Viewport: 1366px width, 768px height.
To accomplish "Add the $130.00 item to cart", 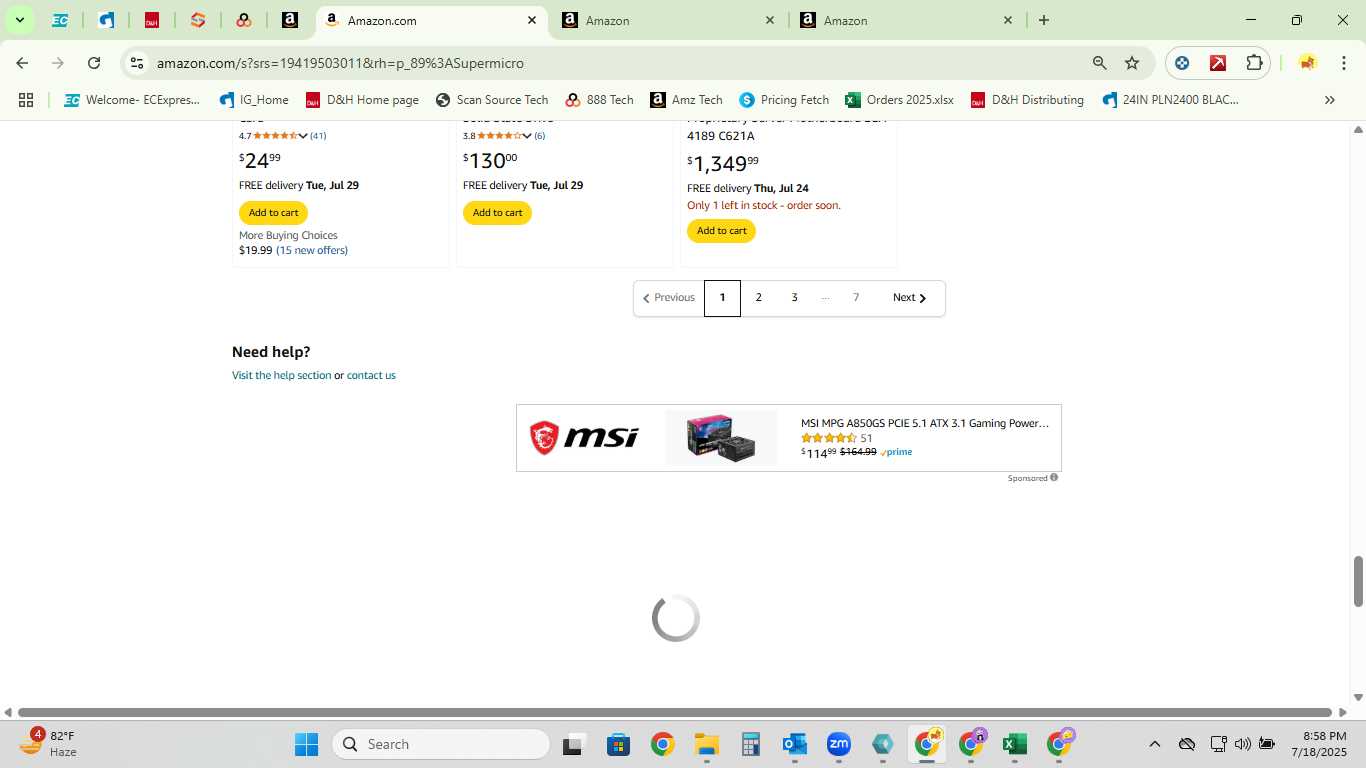I will click(x=497, y=213).
